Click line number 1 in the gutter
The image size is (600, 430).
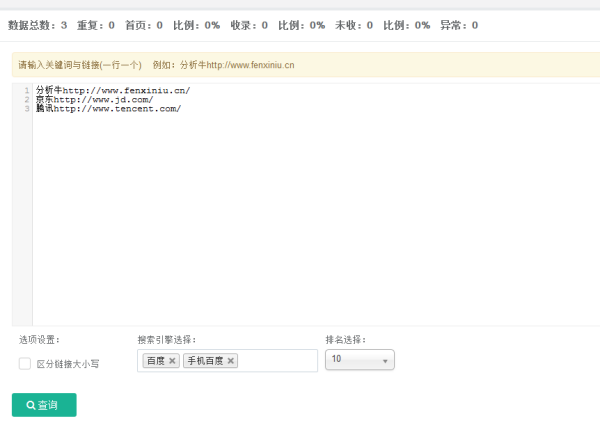(27, 91)
